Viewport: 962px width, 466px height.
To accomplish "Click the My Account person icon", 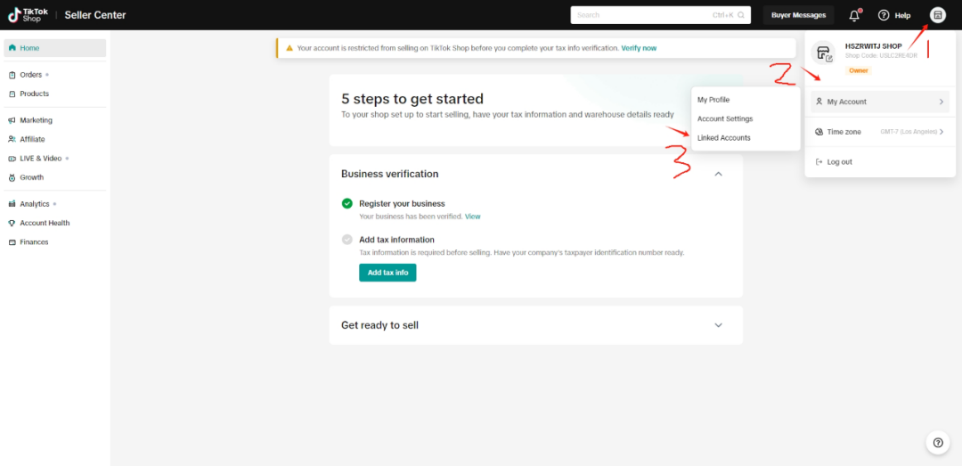I will (x=819, y=102).
